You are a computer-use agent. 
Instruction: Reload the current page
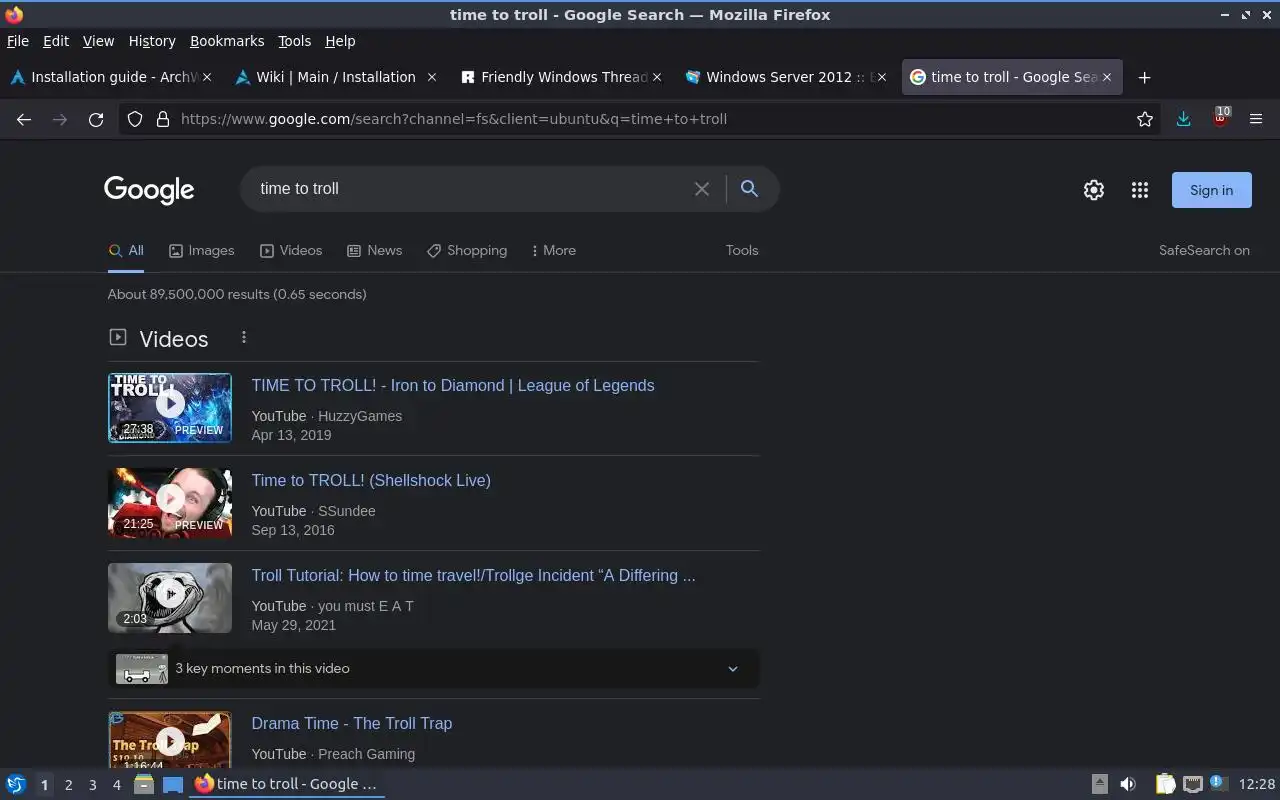(x=96, y=119)
